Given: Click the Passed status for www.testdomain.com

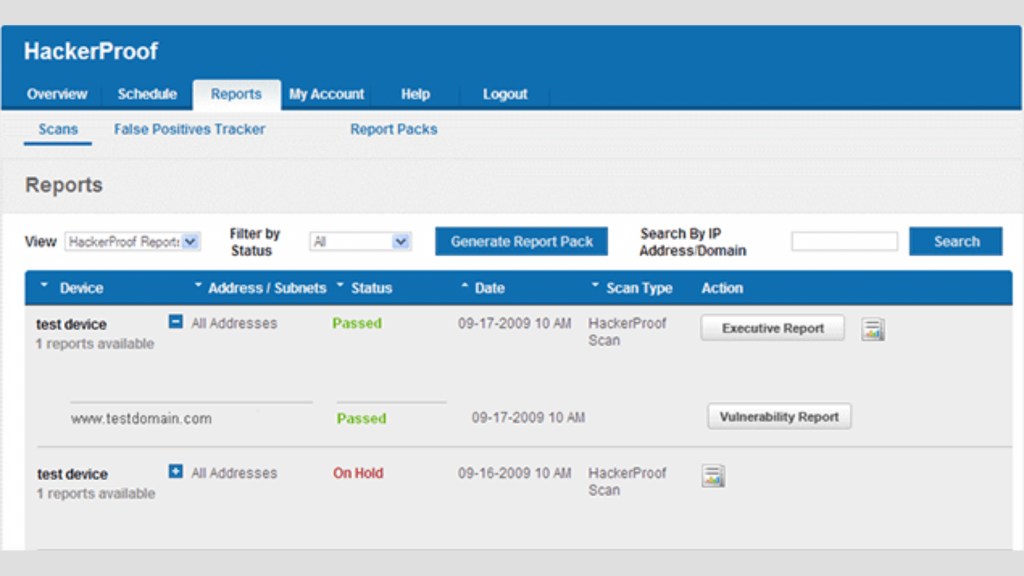Looking at the screenshot, I should tap(361, 419).
